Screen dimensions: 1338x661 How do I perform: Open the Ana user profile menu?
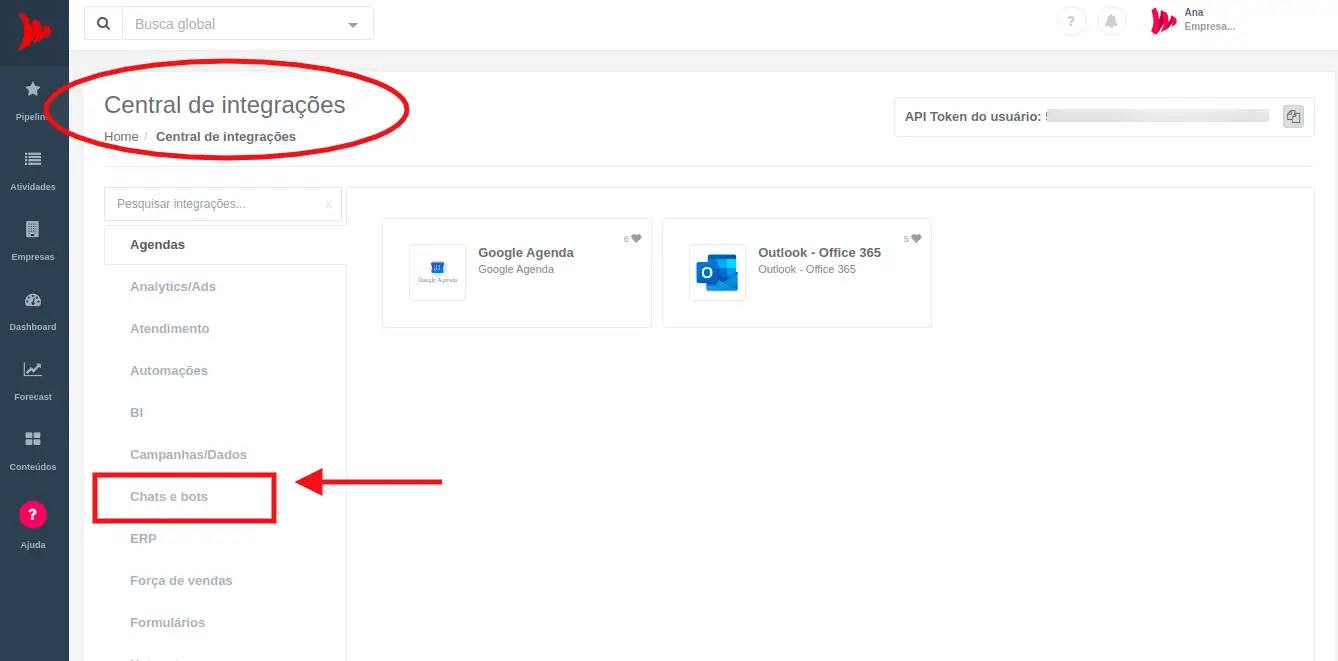pyautogui.click(x=1193, y=20)
